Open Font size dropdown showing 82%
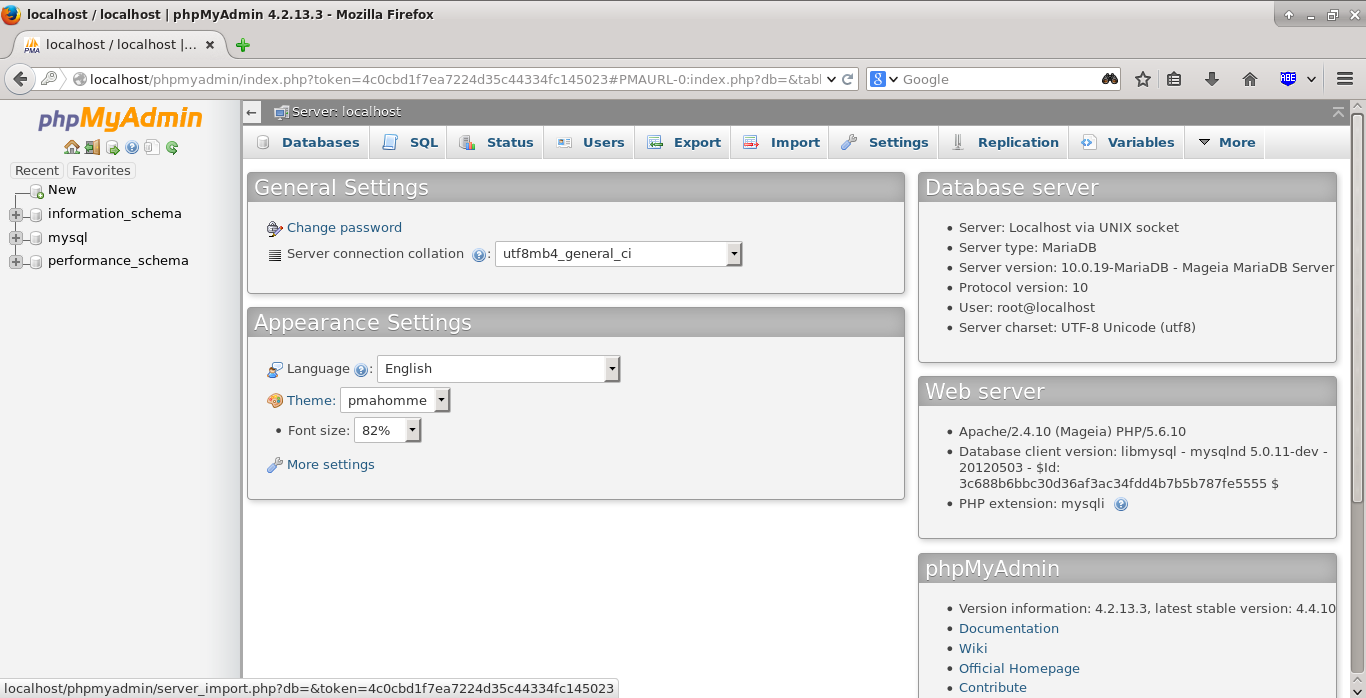Viewport: 1366px width, 698px height. (x=387, y=431)
